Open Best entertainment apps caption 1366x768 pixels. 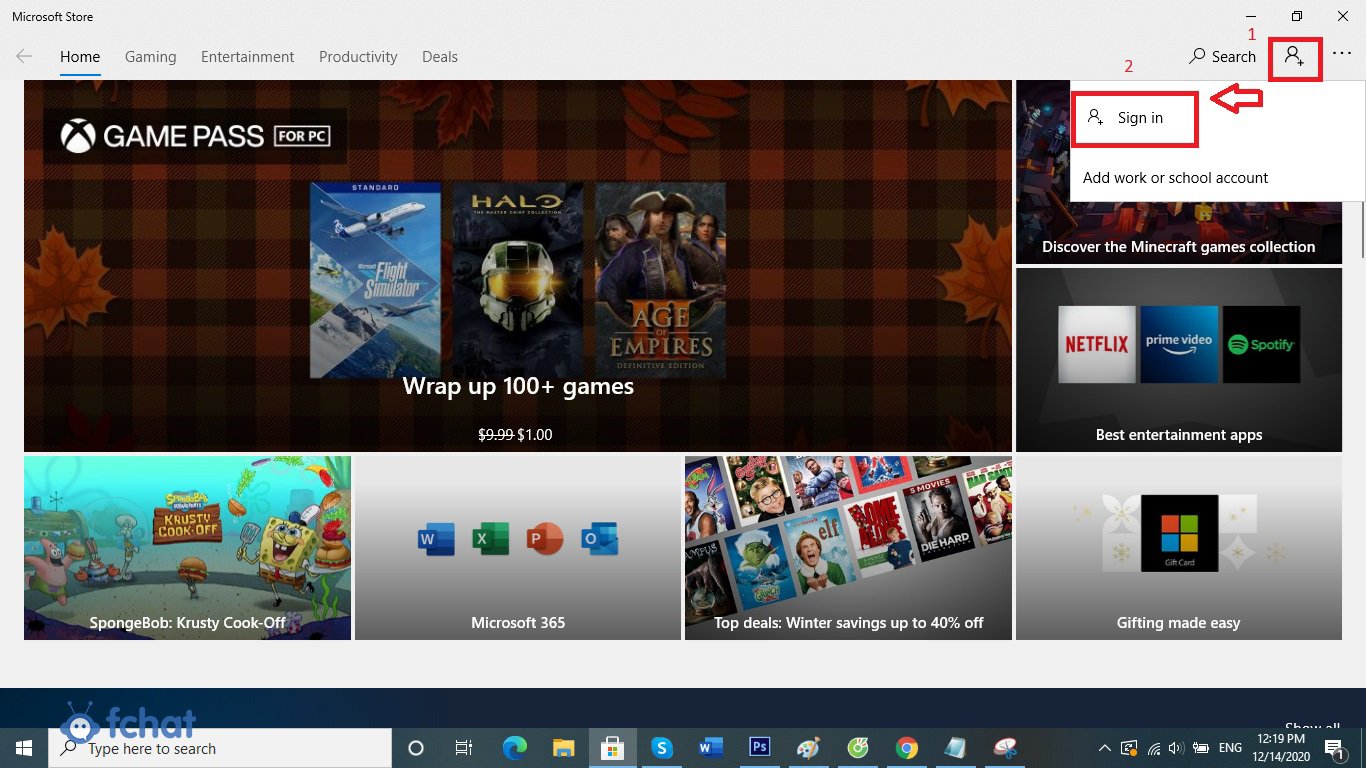[1178, 435]
